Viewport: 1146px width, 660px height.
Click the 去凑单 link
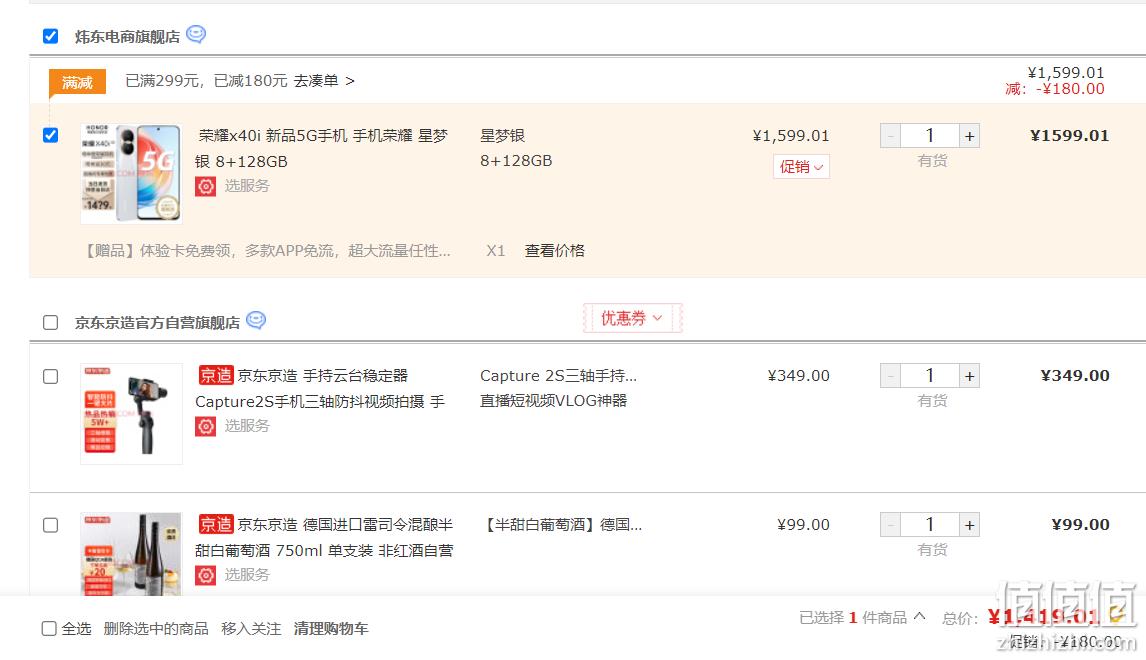point(325,80)
